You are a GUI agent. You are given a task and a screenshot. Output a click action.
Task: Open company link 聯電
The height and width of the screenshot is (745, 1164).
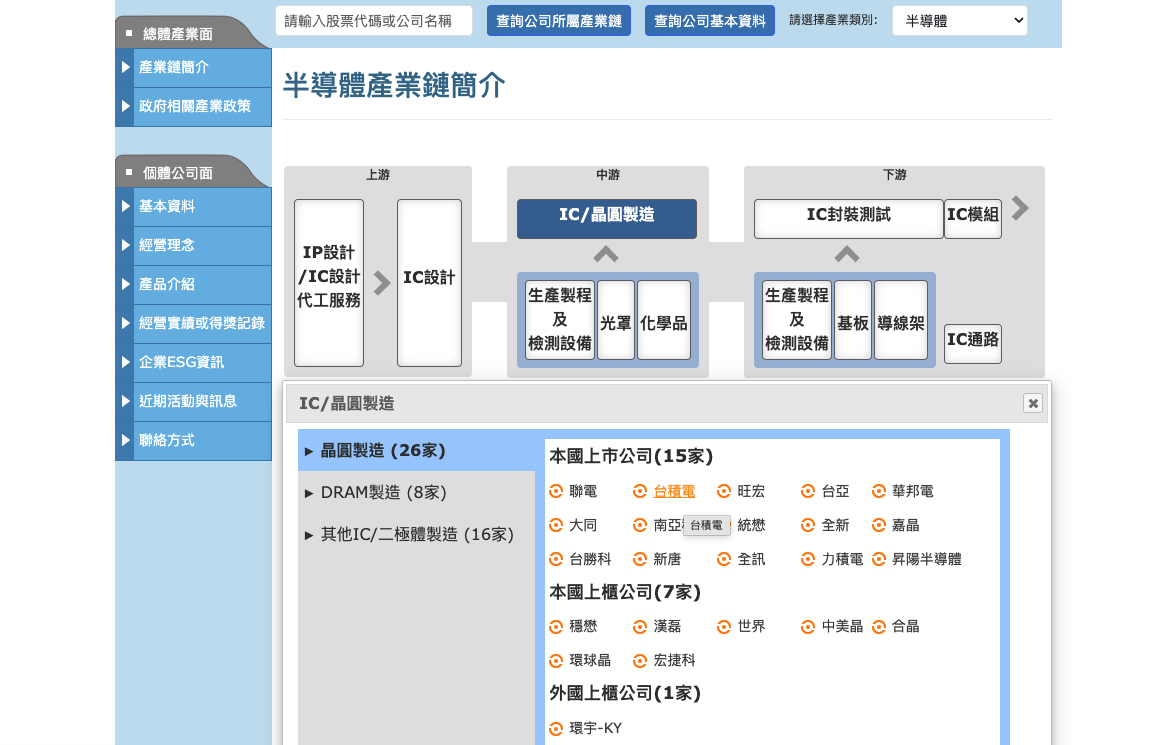coord(583,491)
